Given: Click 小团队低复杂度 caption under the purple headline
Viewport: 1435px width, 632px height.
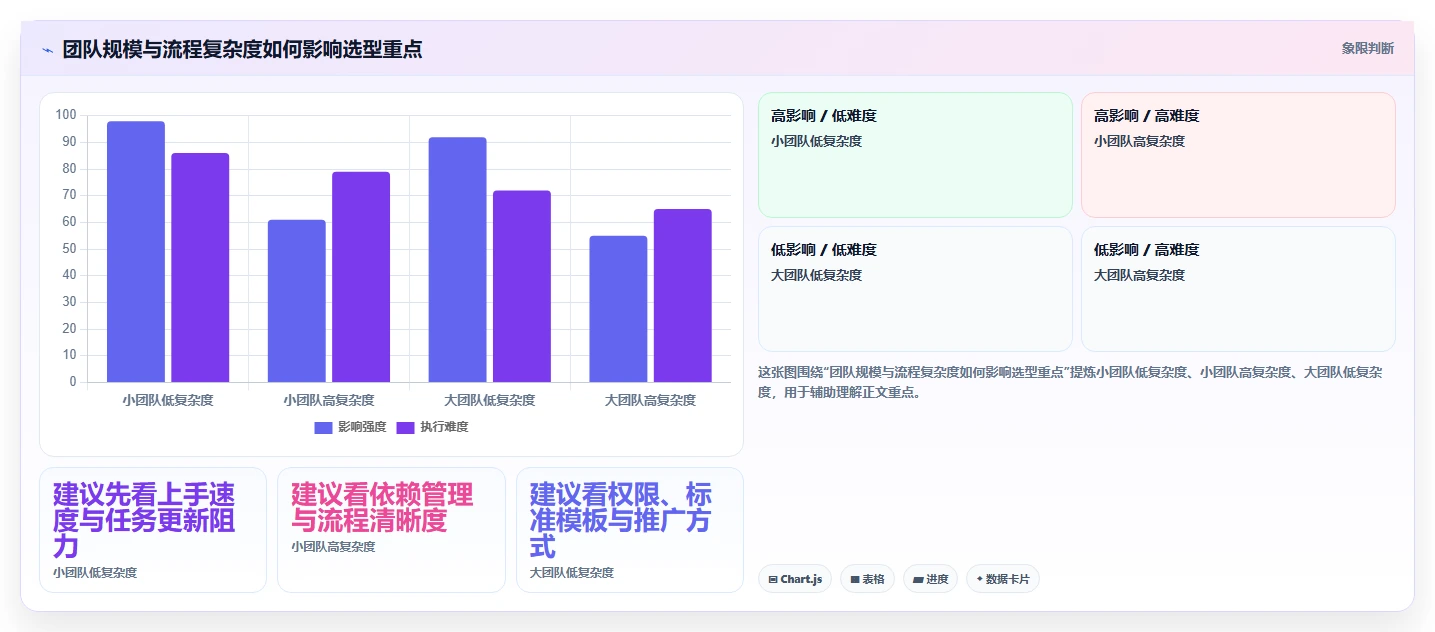Looking at the screenshot, I should pos(95,573).
